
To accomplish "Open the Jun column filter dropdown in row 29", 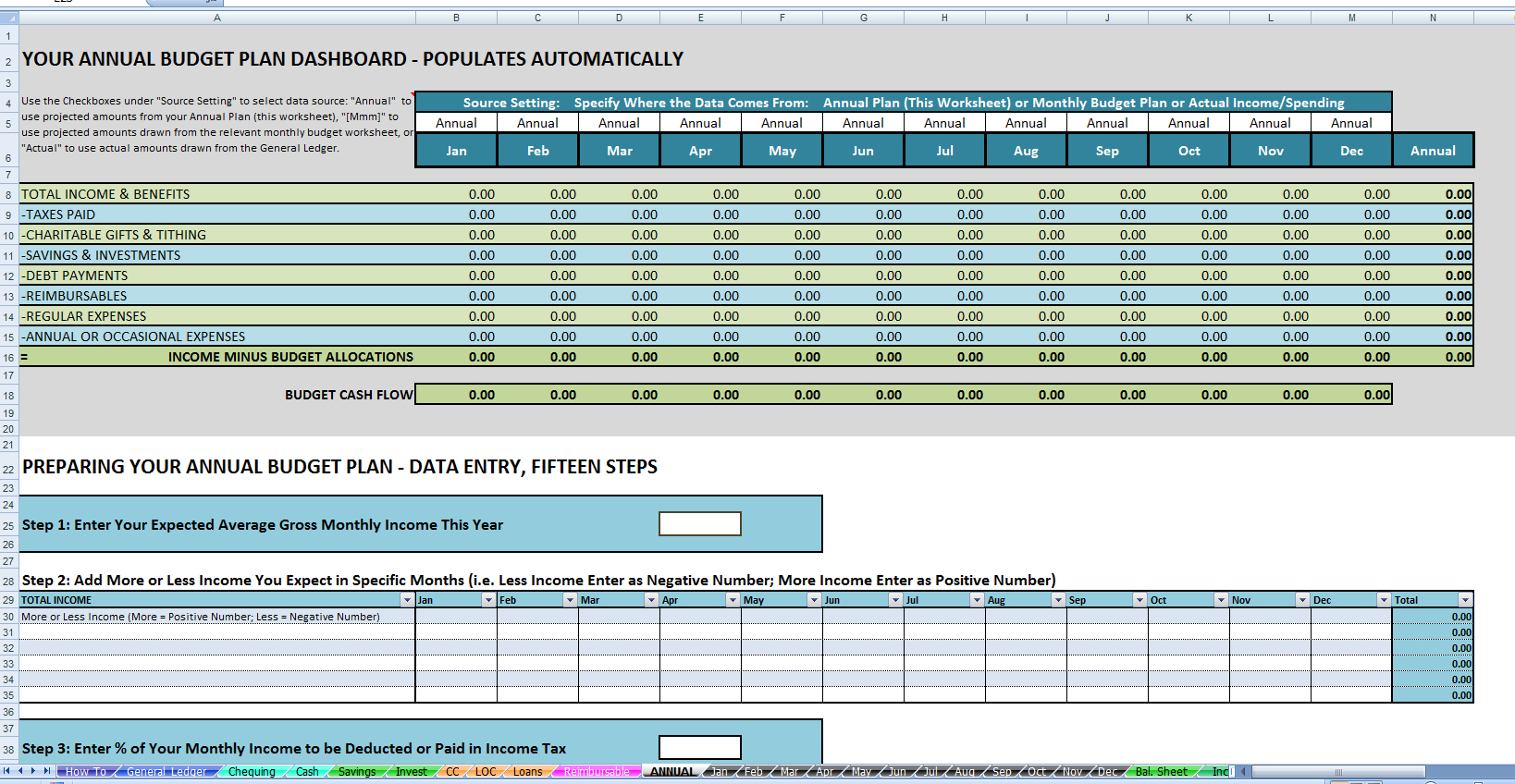I will coord(895,600).
